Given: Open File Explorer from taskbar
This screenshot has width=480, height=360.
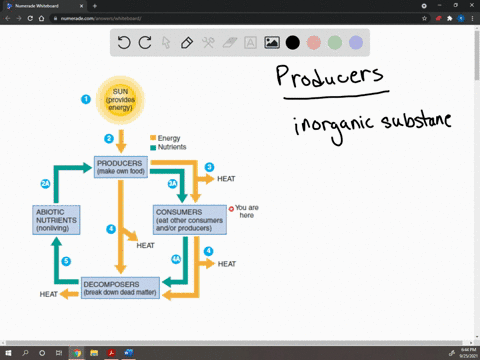Looking at the screenshot, I should pos(94,353).
